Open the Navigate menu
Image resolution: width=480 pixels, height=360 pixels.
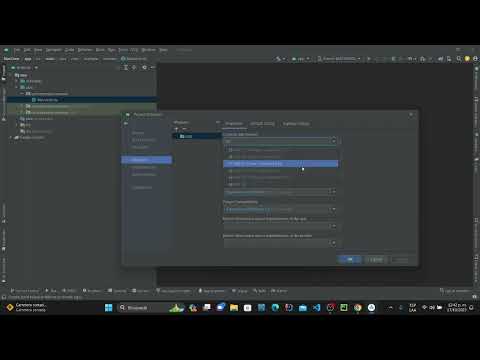click(x=54, y=50)
